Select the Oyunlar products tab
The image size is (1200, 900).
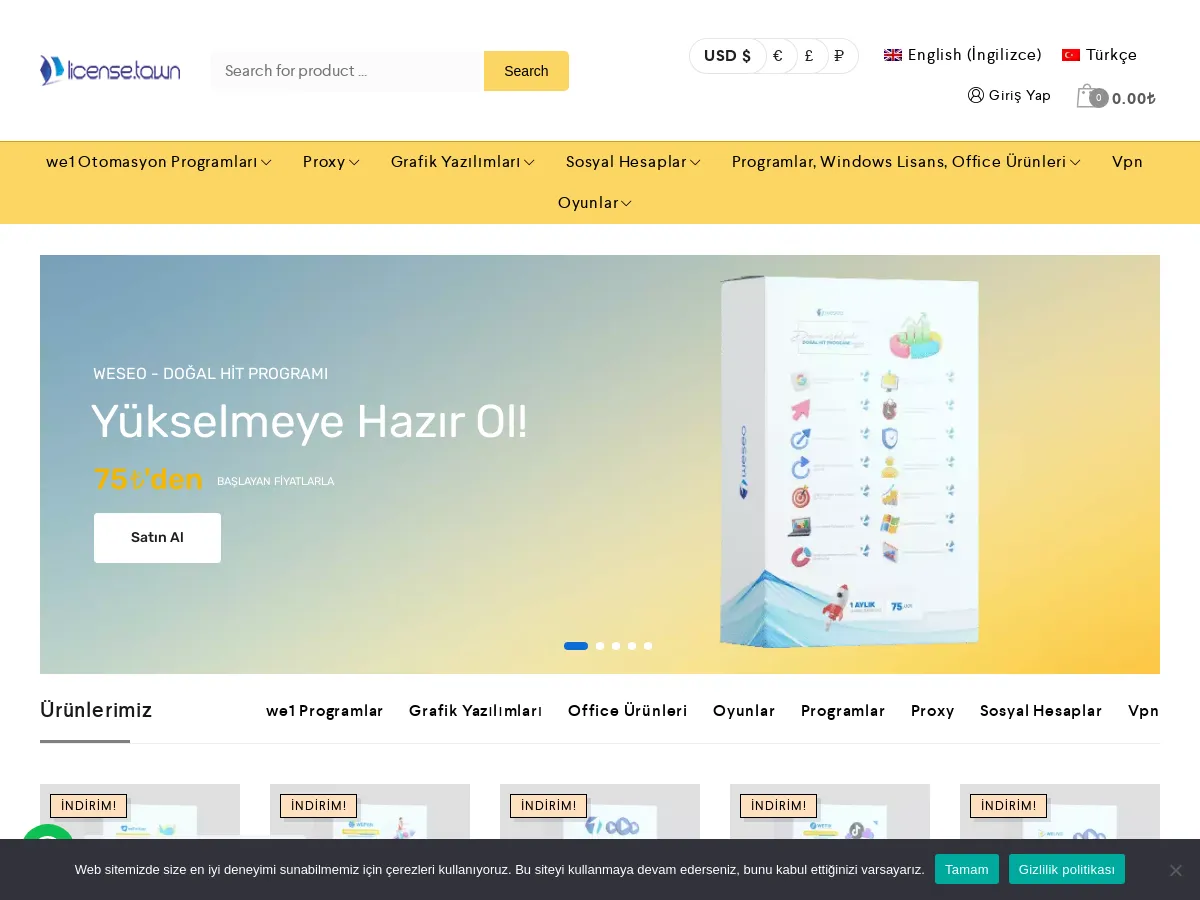(743, 711)
